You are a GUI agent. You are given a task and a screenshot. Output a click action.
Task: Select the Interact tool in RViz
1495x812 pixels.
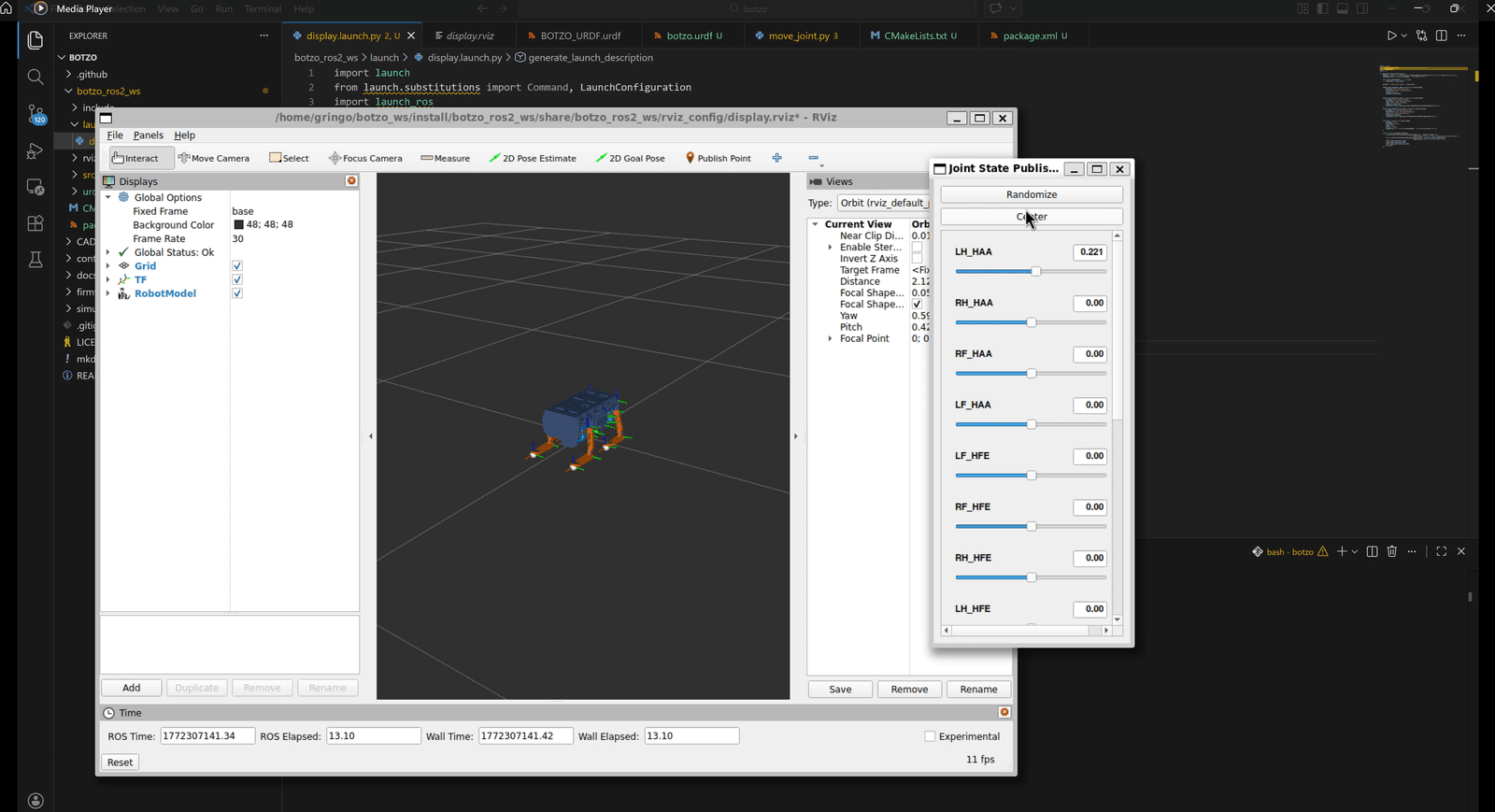[141, 158]
